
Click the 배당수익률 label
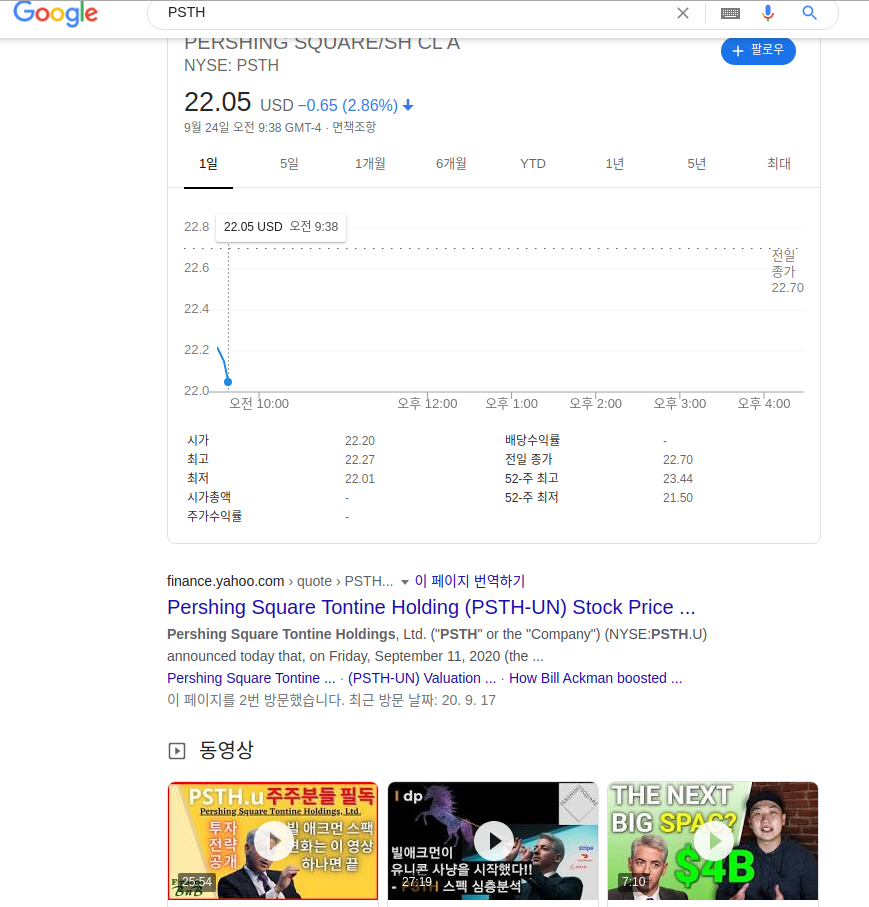coord(532,440)
